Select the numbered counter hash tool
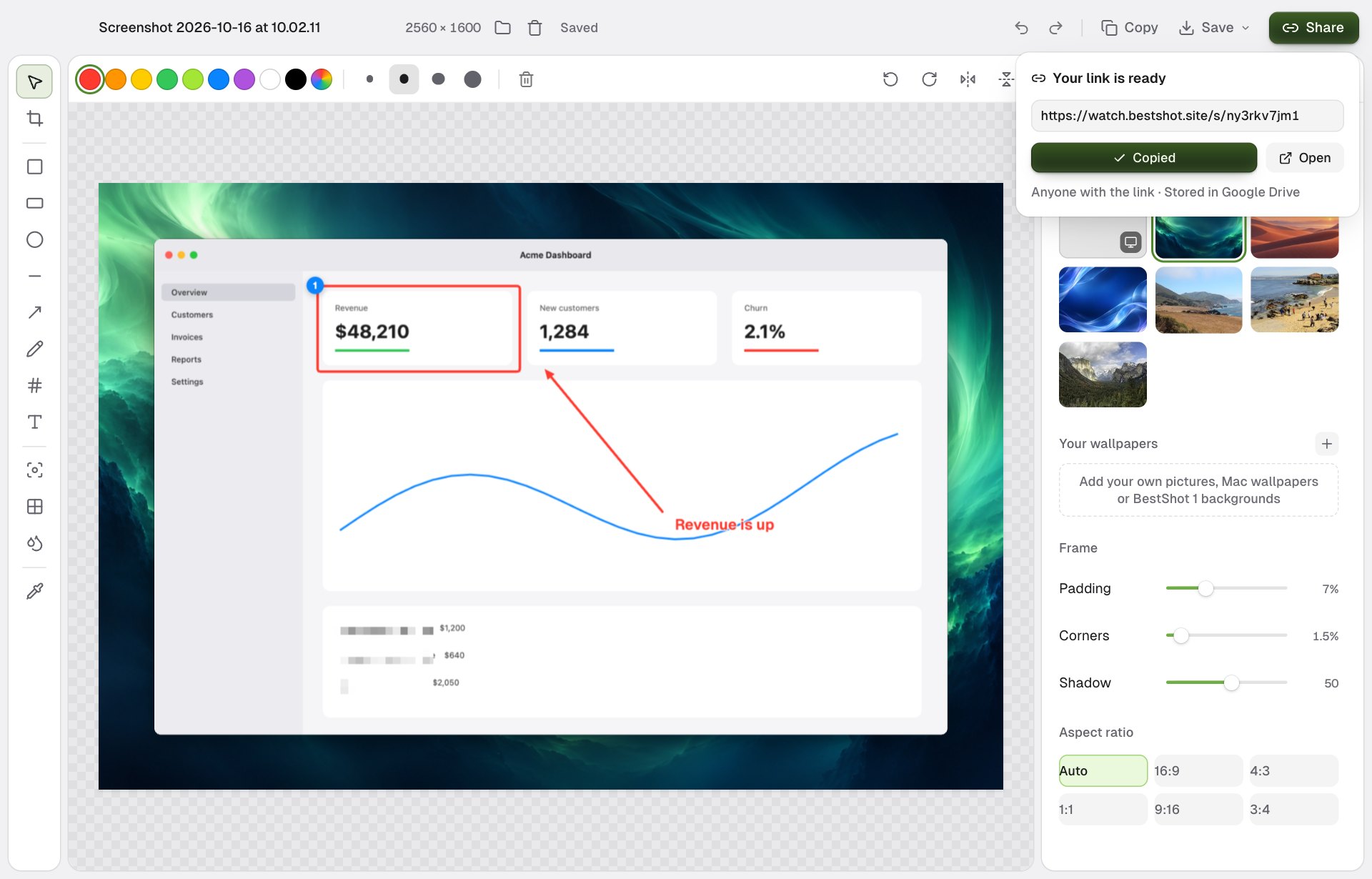The image size is (1372, 879). coord(34,386)
